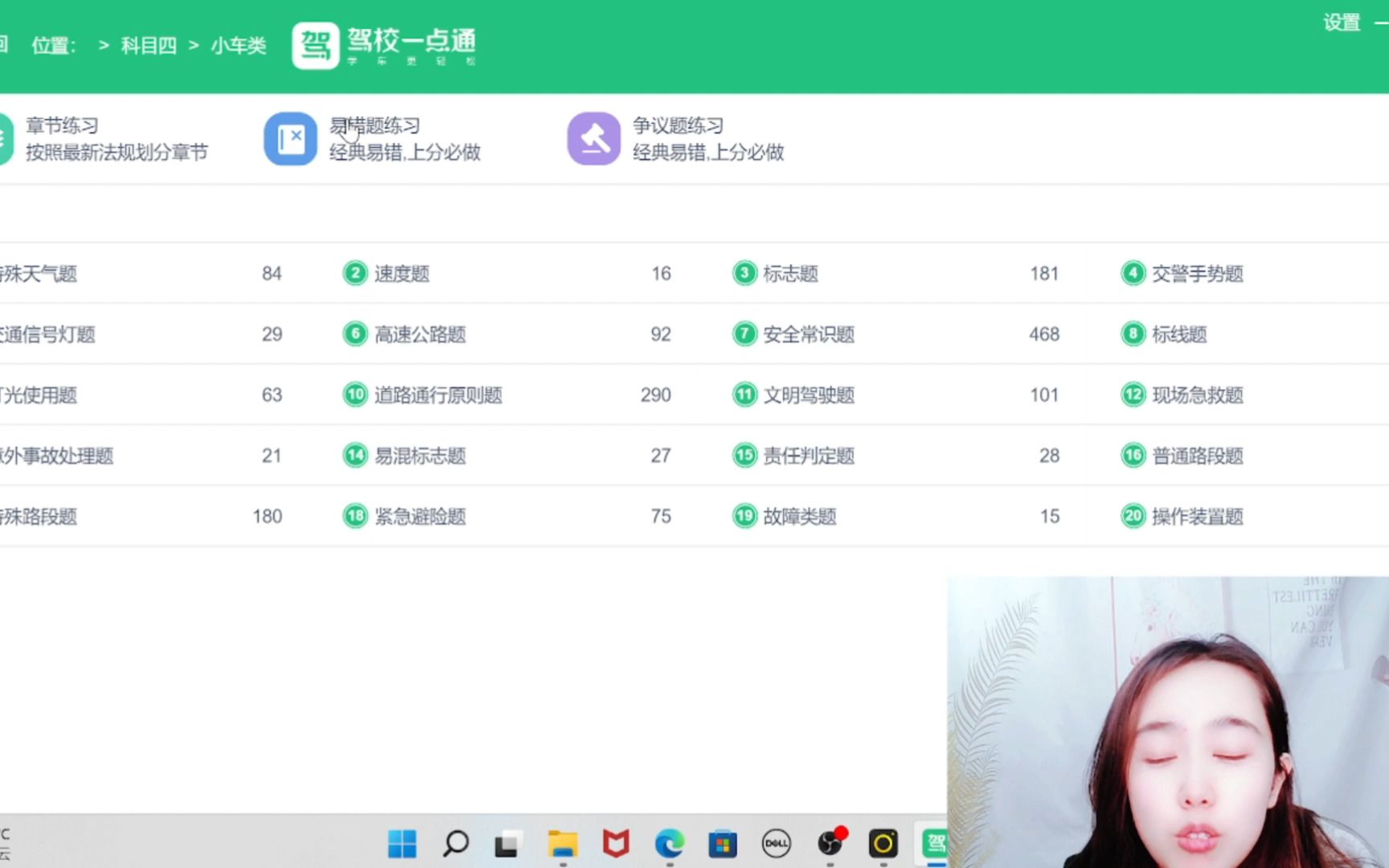Open Microsoft Store from taskbar
Viewport: 1389px width, 868px height.
(x=723, y=843)
